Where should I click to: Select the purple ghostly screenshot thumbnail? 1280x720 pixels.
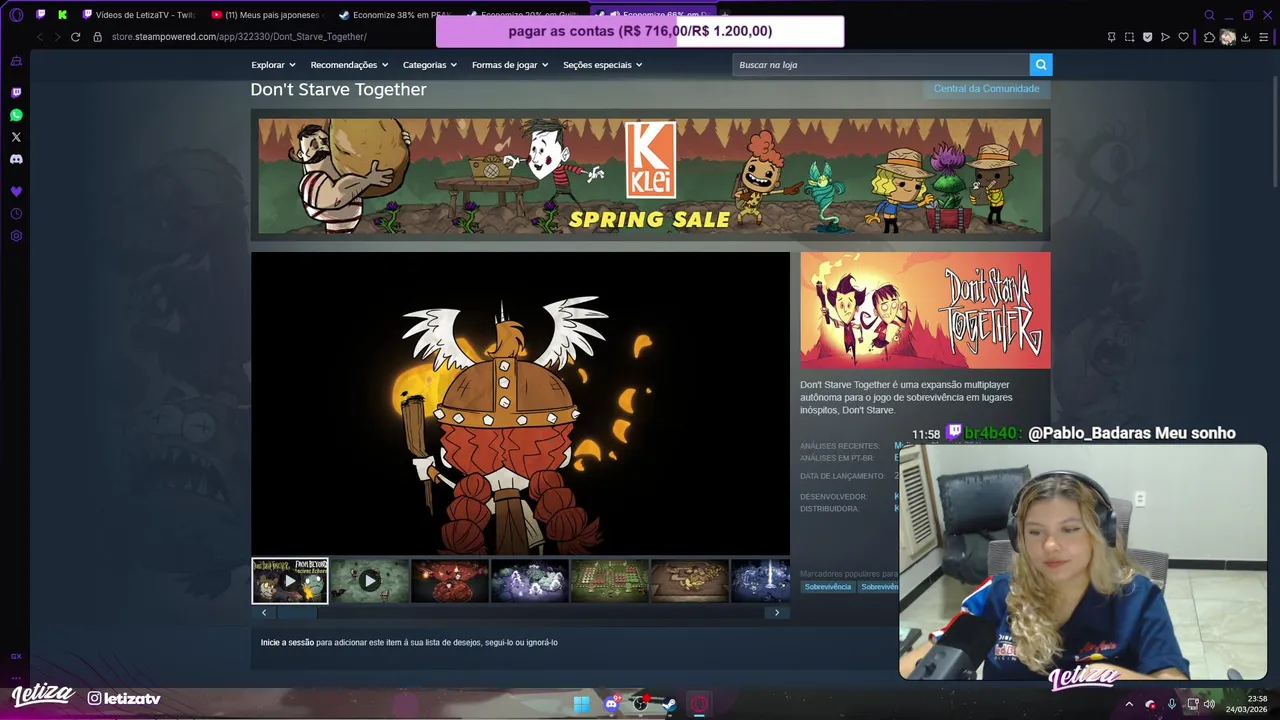[530, 581]
